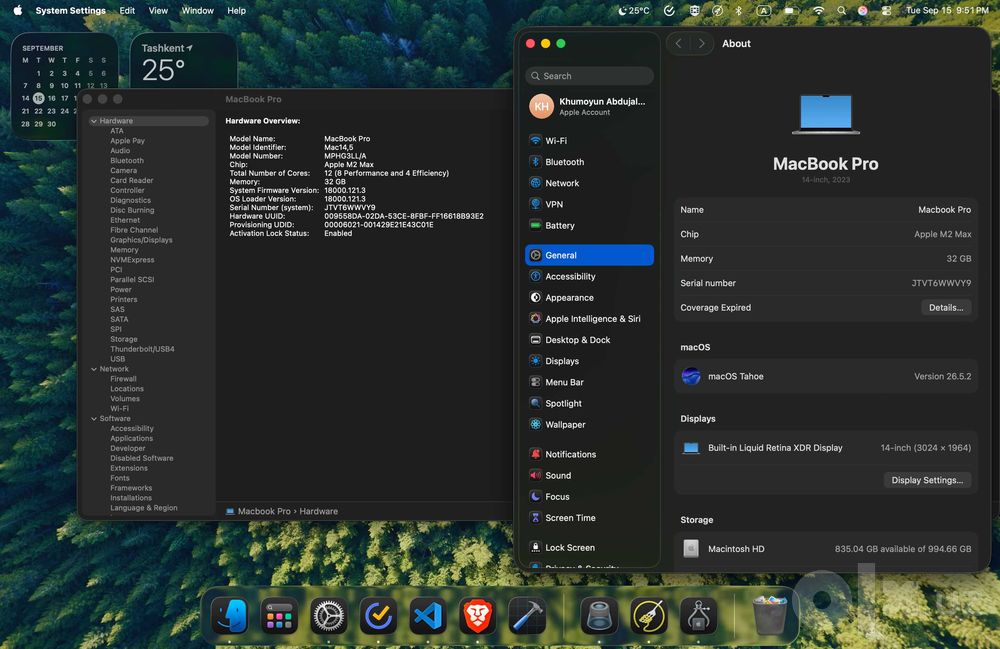Viewport: 1000px width, 649px height.
Task: Collapse the Network section in System Information tree
Action: tap(94, 369)
